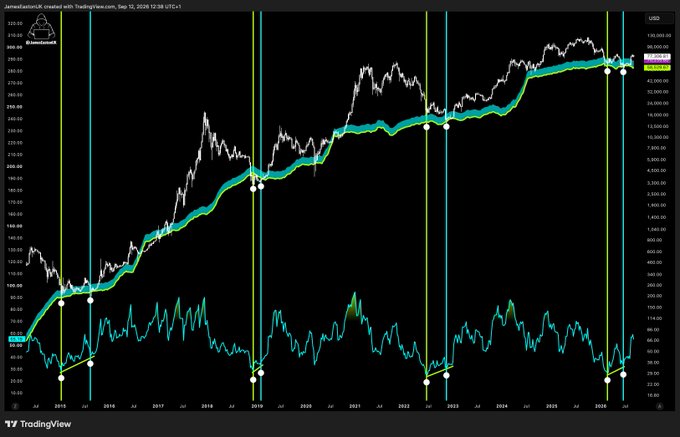
Task: Click the '2019' label on the time axis
Action: point(257,406)
